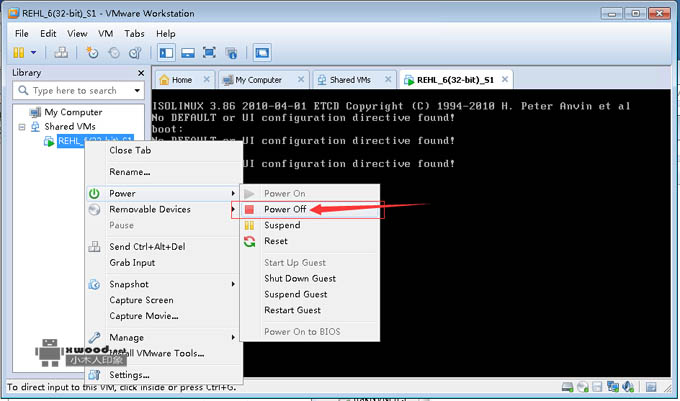
Task: Select the REHL_6(32-bit)_S1 tab
Action: pyautogui.click(x=455, y=80)
